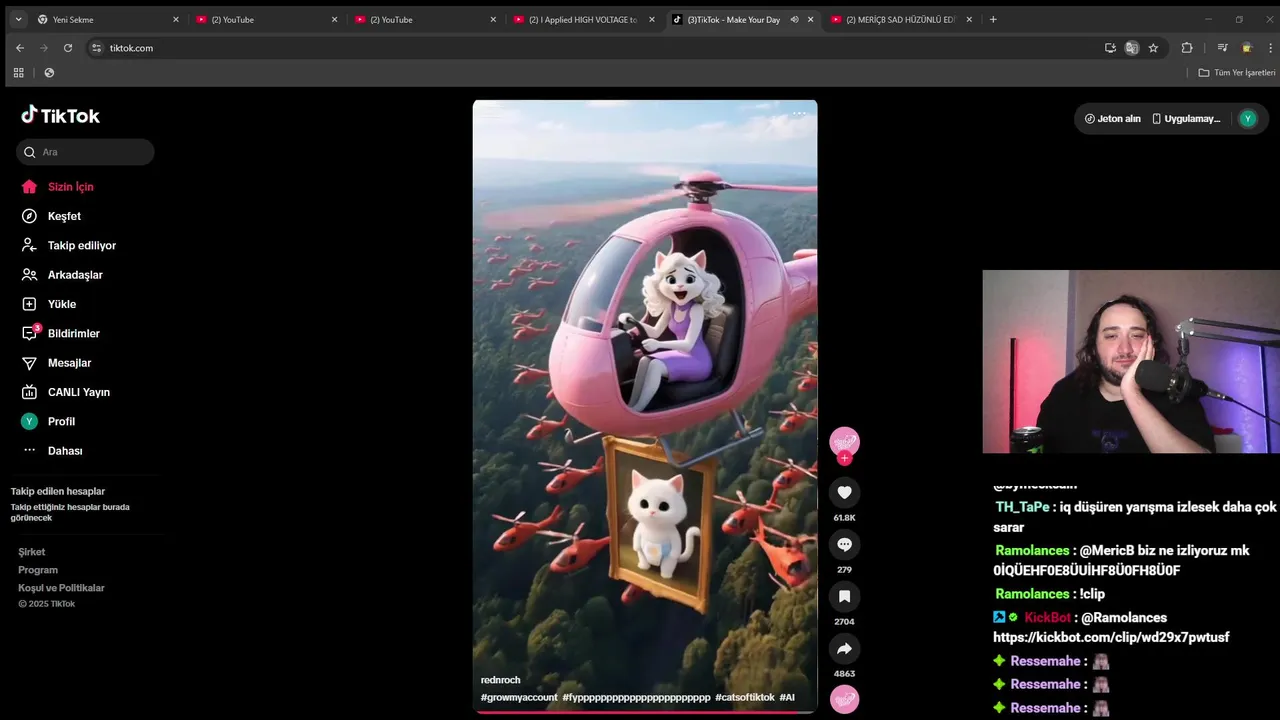Go to Takip ediliyor feed

[69, 245]
